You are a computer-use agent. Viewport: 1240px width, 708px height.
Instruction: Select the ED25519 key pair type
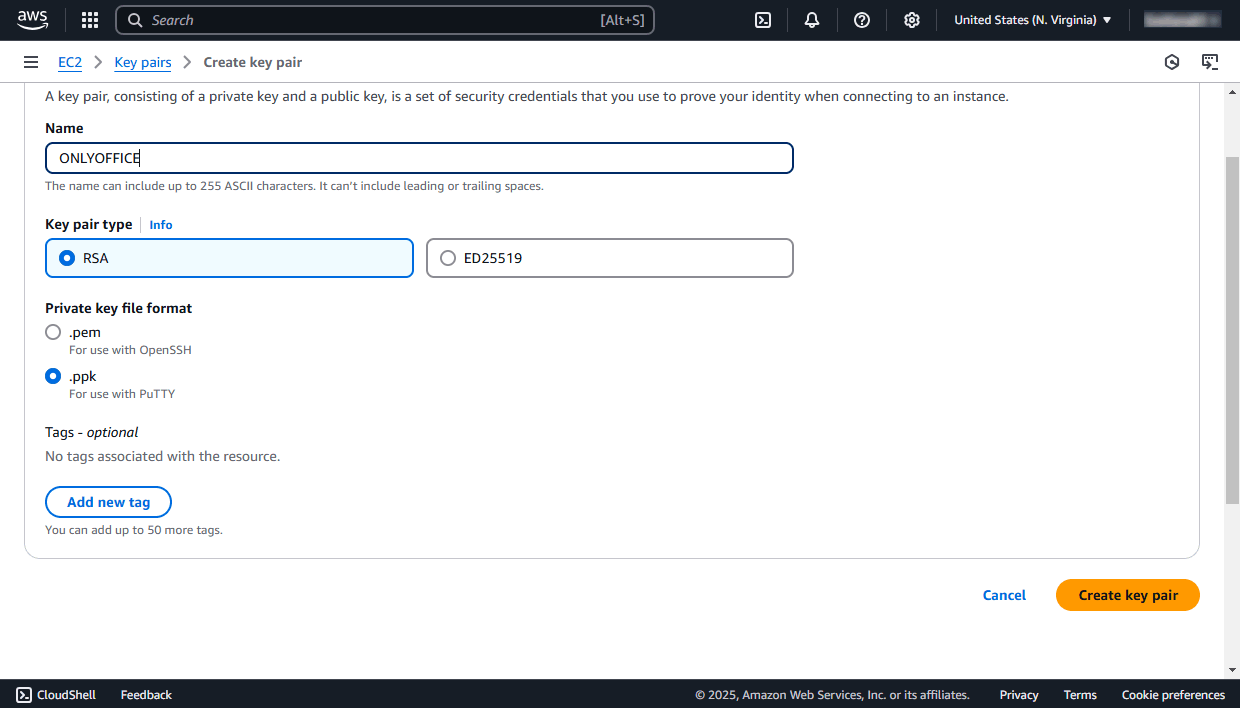click(x=447, y=257)
